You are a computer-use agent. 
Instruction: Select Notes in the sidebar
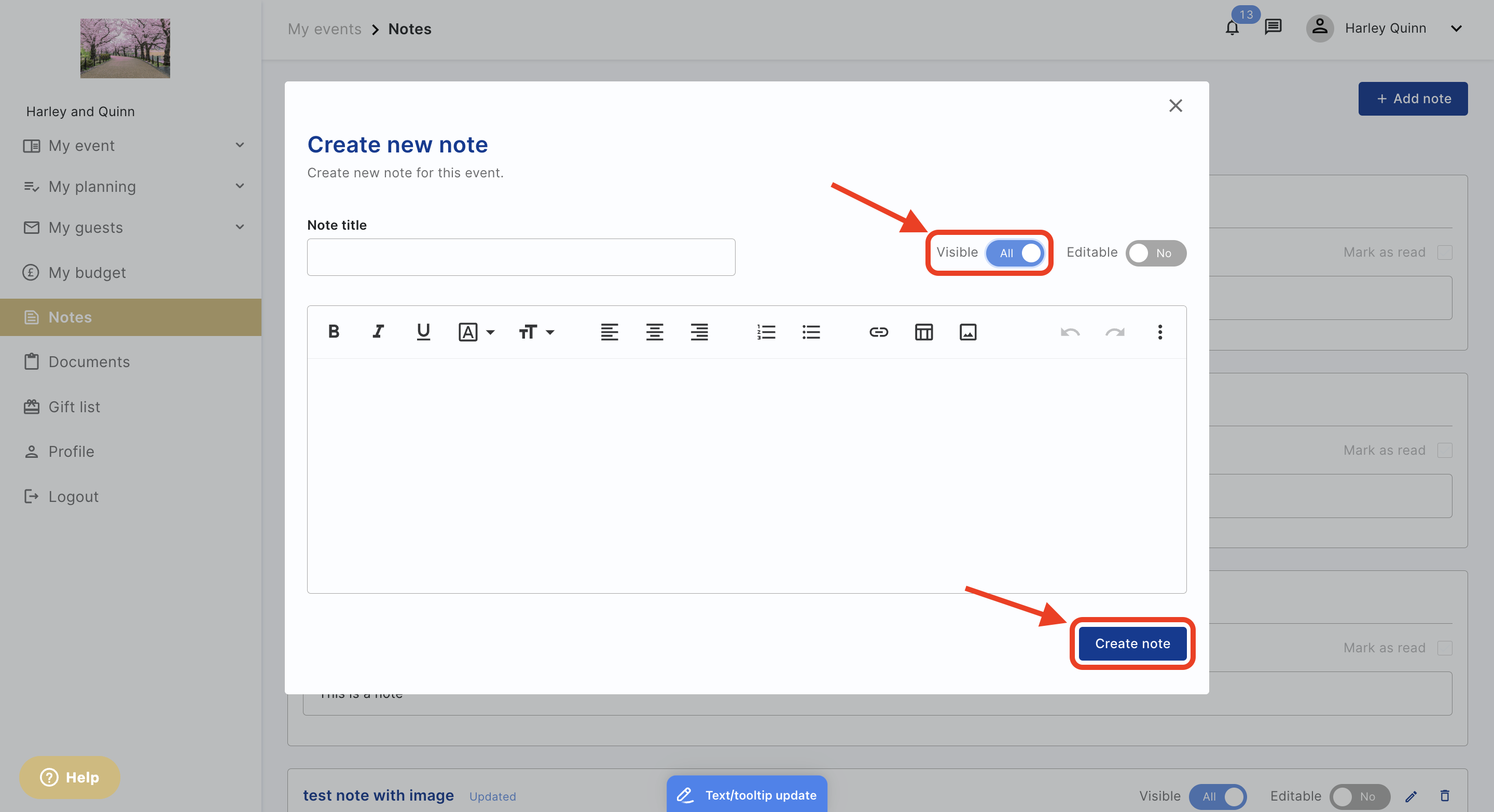pyautogui.click(x=131, y=317)
